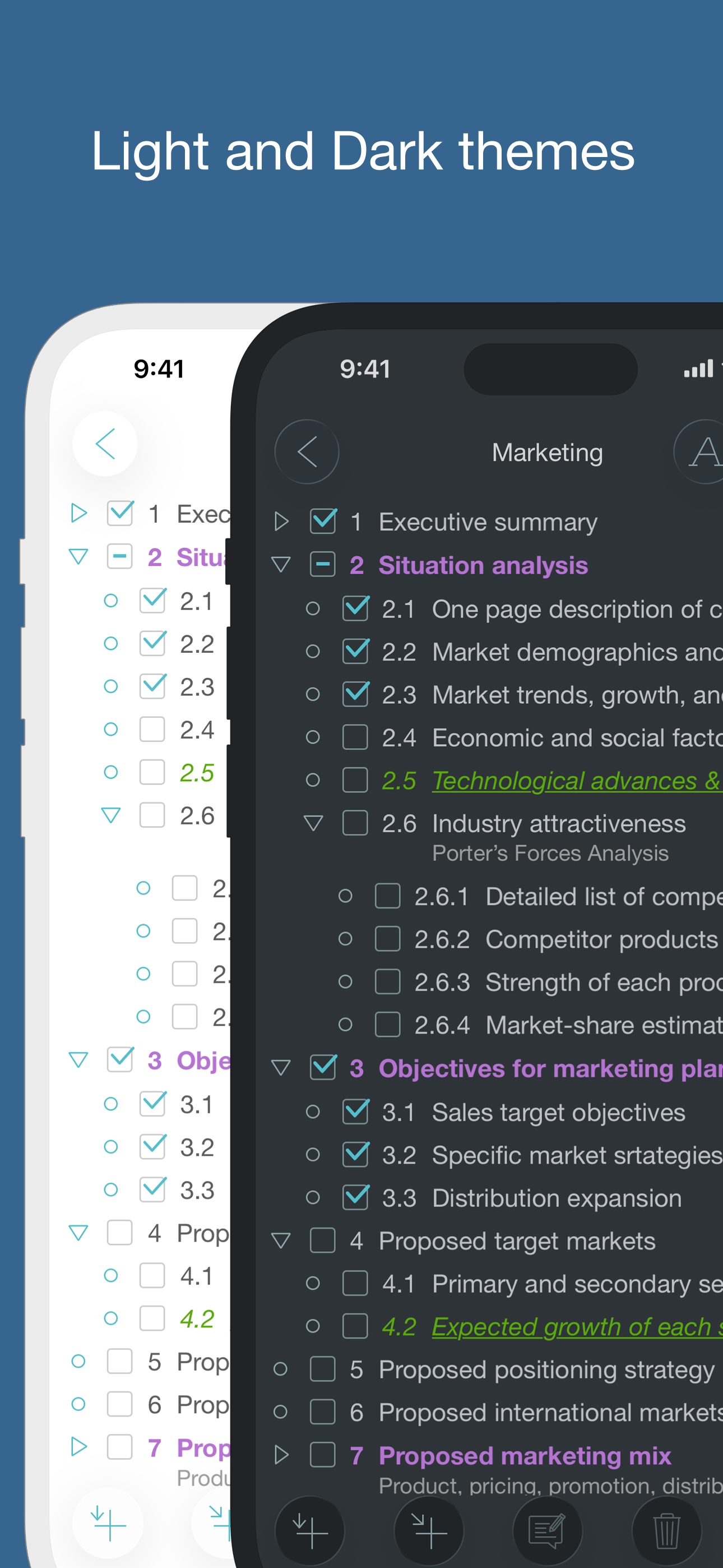Viewport: 723px width, 1568px height.
Task: Tap bullet beside 4.1 Primary and secondary
Action: pyautogui.click(x=313, y=1283)
